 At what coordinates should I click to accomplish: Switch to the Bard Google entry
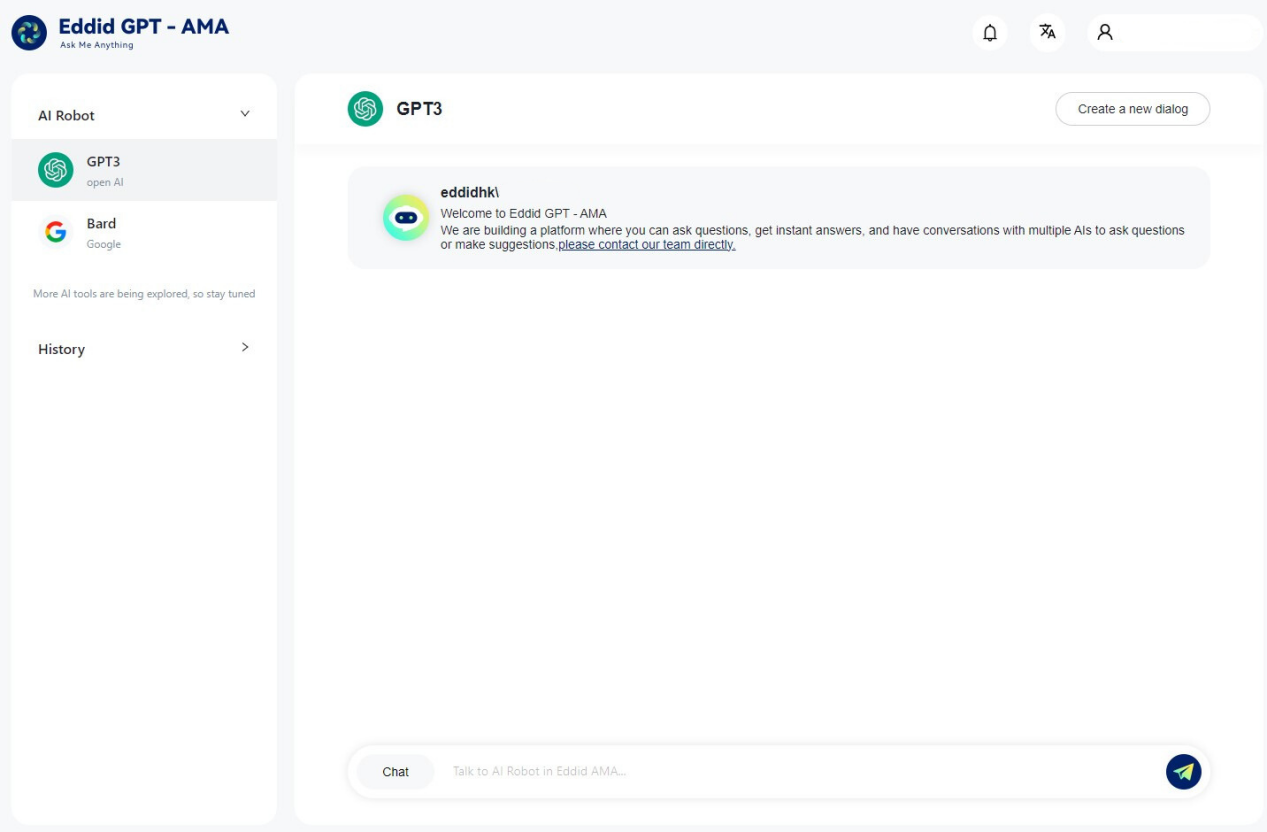pos(144,232)
